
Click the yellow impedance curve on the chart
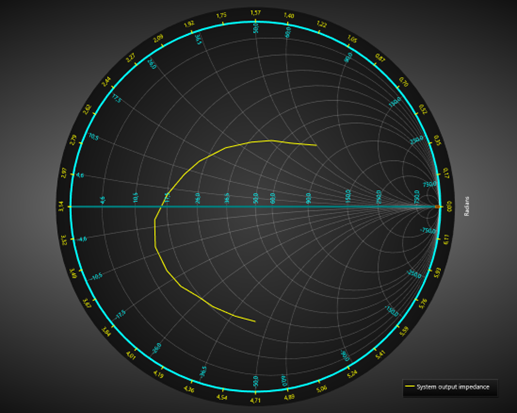coord(155,233)
